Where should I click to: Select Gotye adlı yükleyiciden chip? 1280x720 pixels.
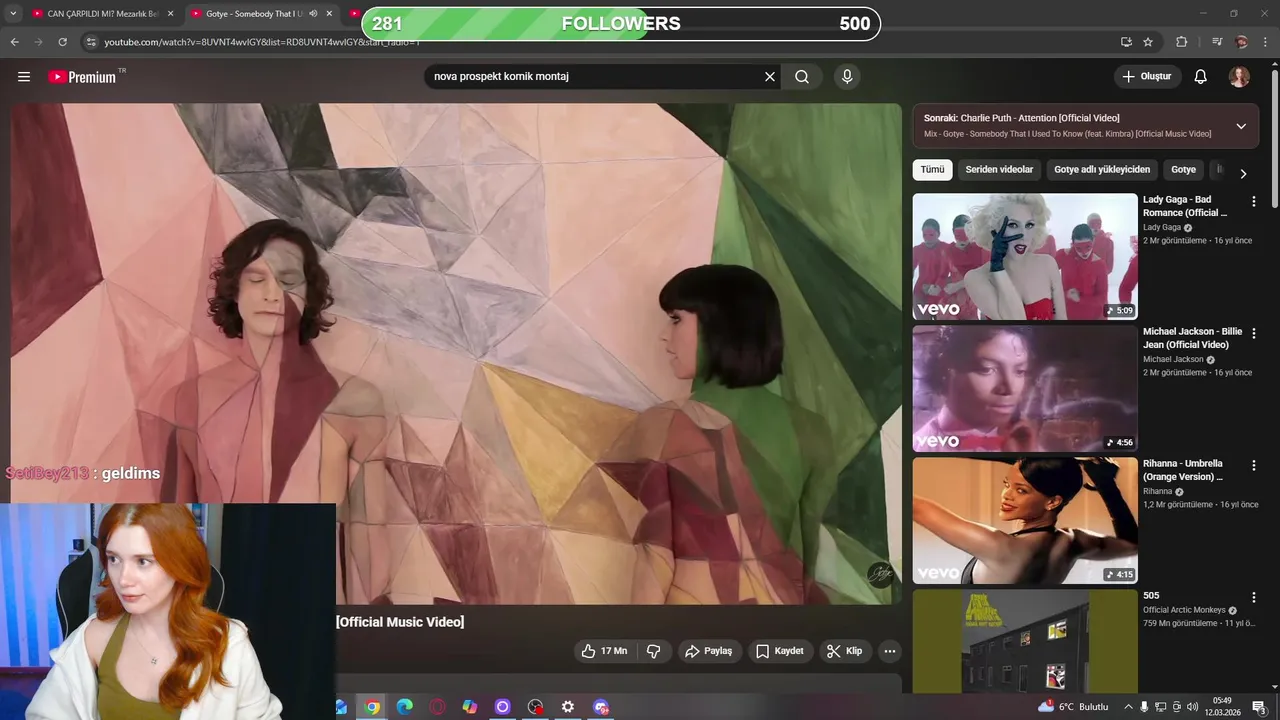click(x=1102, y=170)
